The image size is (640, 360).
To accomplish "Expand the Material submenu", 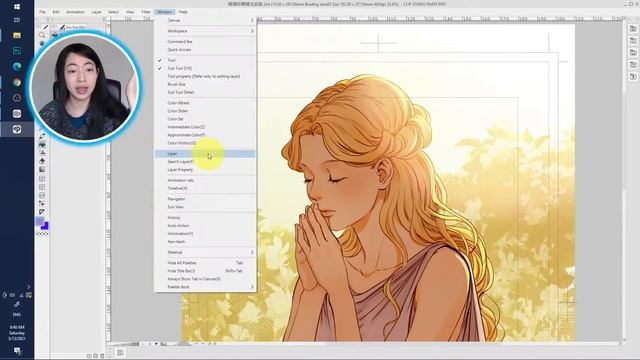I will [x=205, y=252].
